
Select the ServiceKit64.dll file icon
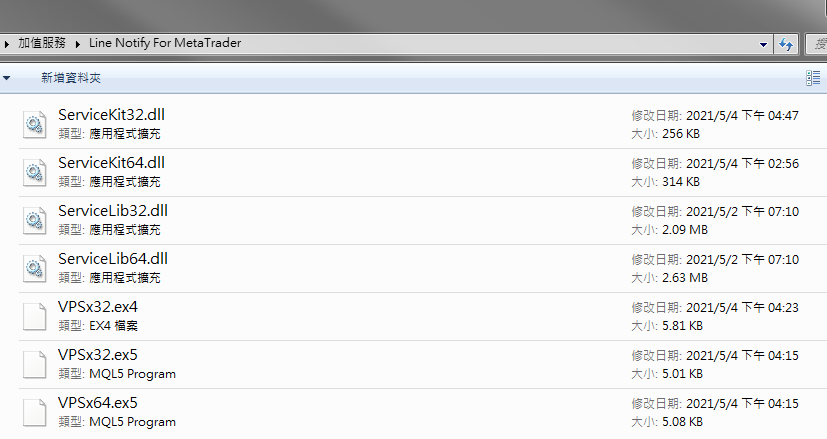click(x=34, y=172)
